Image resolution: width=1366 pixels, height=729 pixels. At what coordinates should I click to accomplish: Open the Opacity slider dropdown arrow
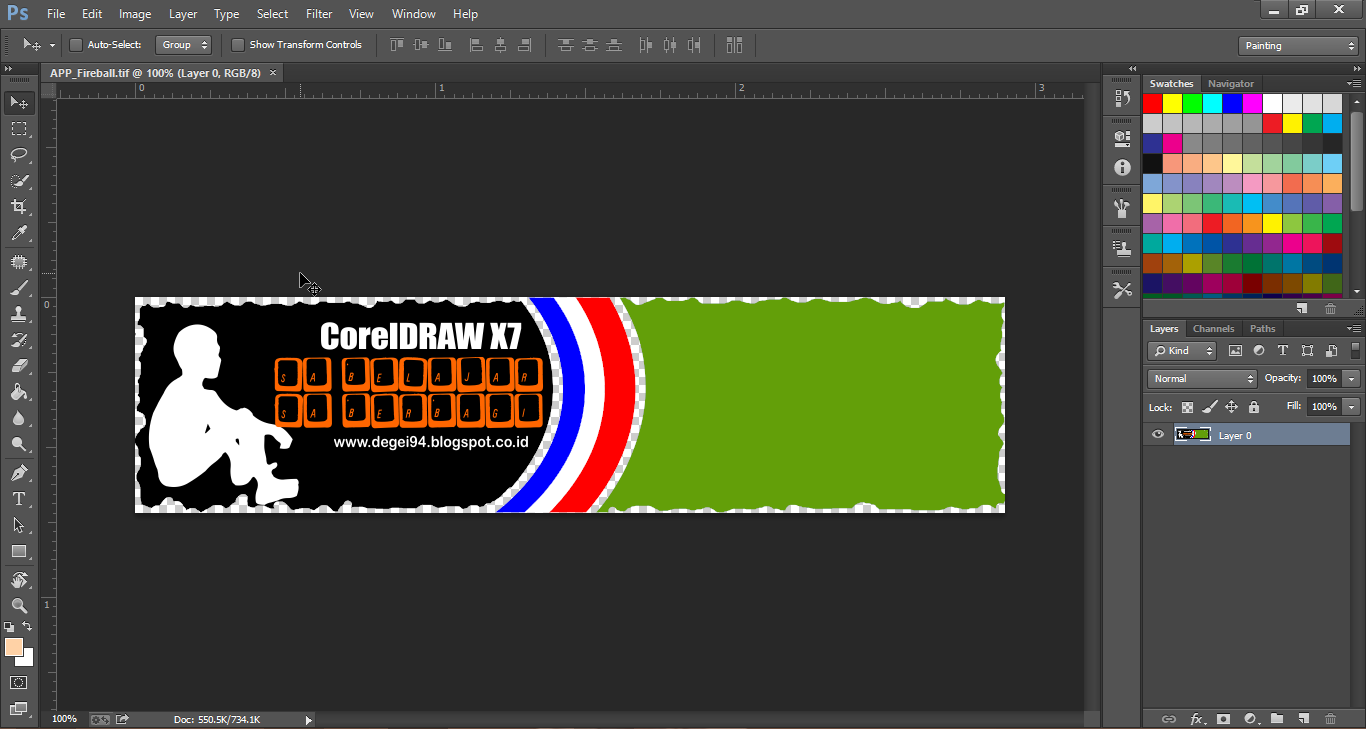point(1352,379)
